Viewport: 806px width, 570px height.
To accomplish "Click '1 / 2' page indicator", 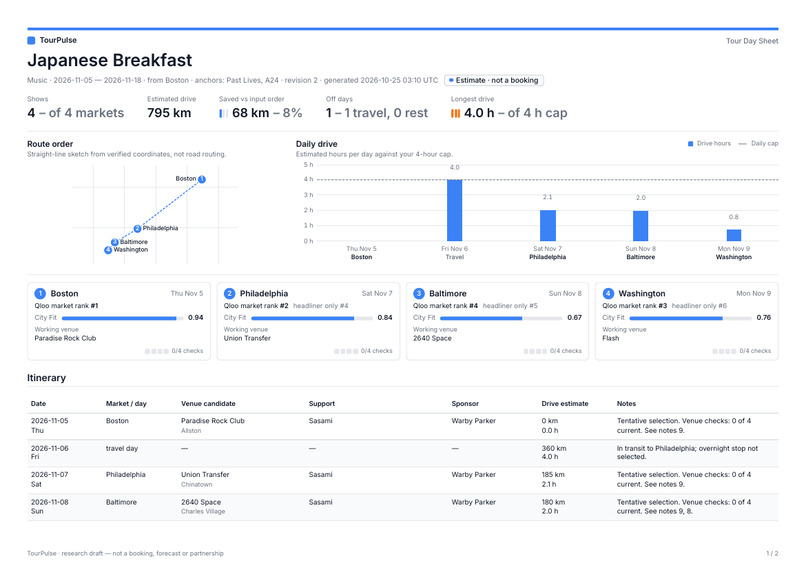I will pos(772,554).
